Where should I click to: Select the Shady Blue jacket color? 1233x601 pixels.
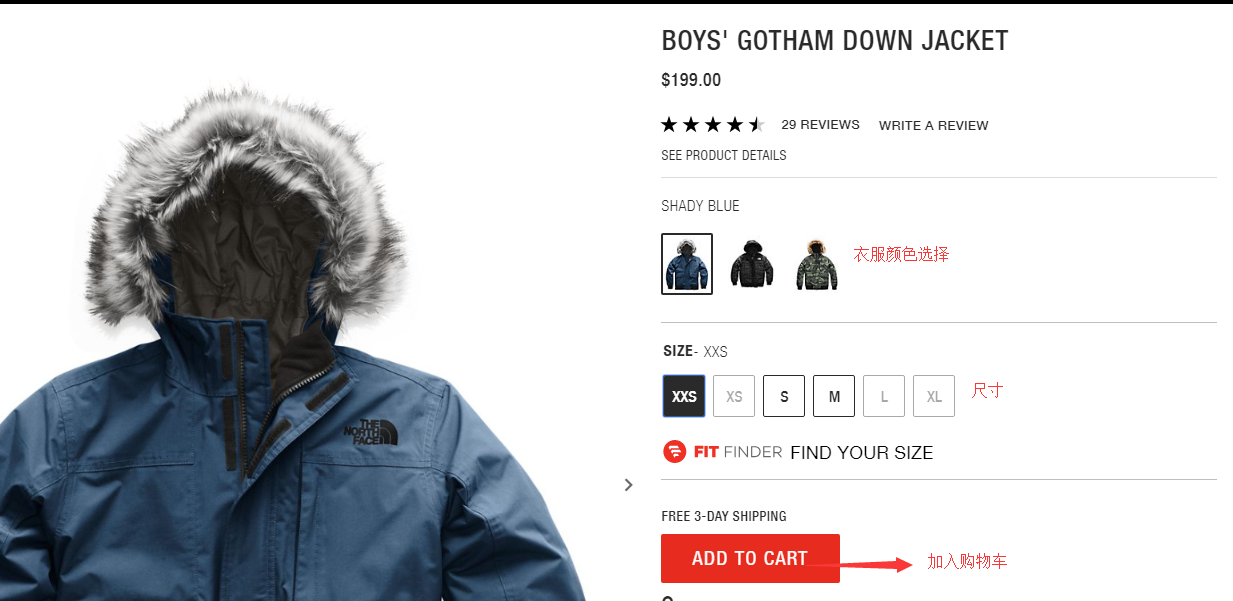click(687, 264)
